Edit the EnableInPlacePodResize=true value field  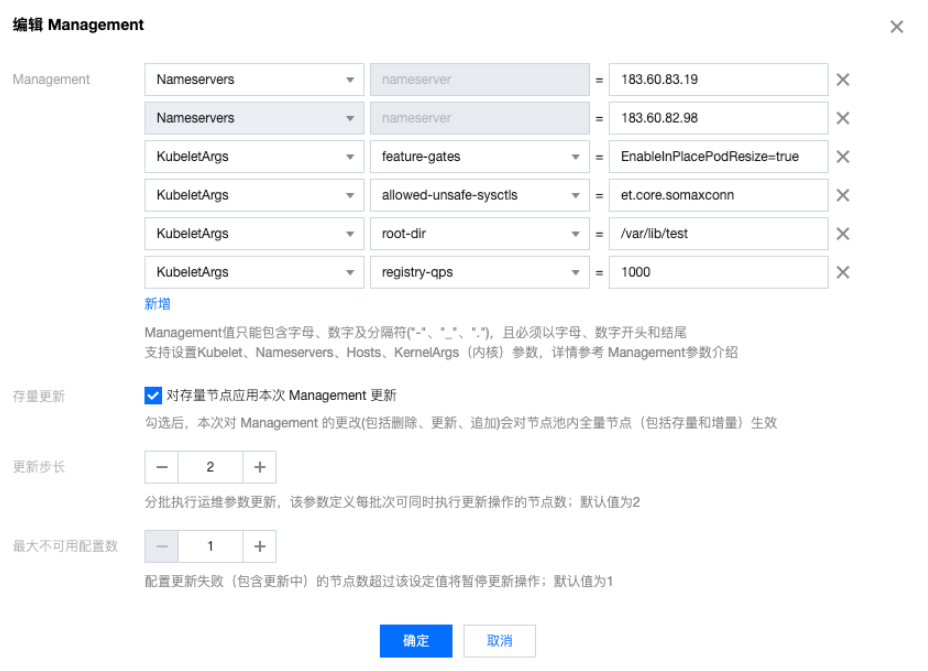718,156
